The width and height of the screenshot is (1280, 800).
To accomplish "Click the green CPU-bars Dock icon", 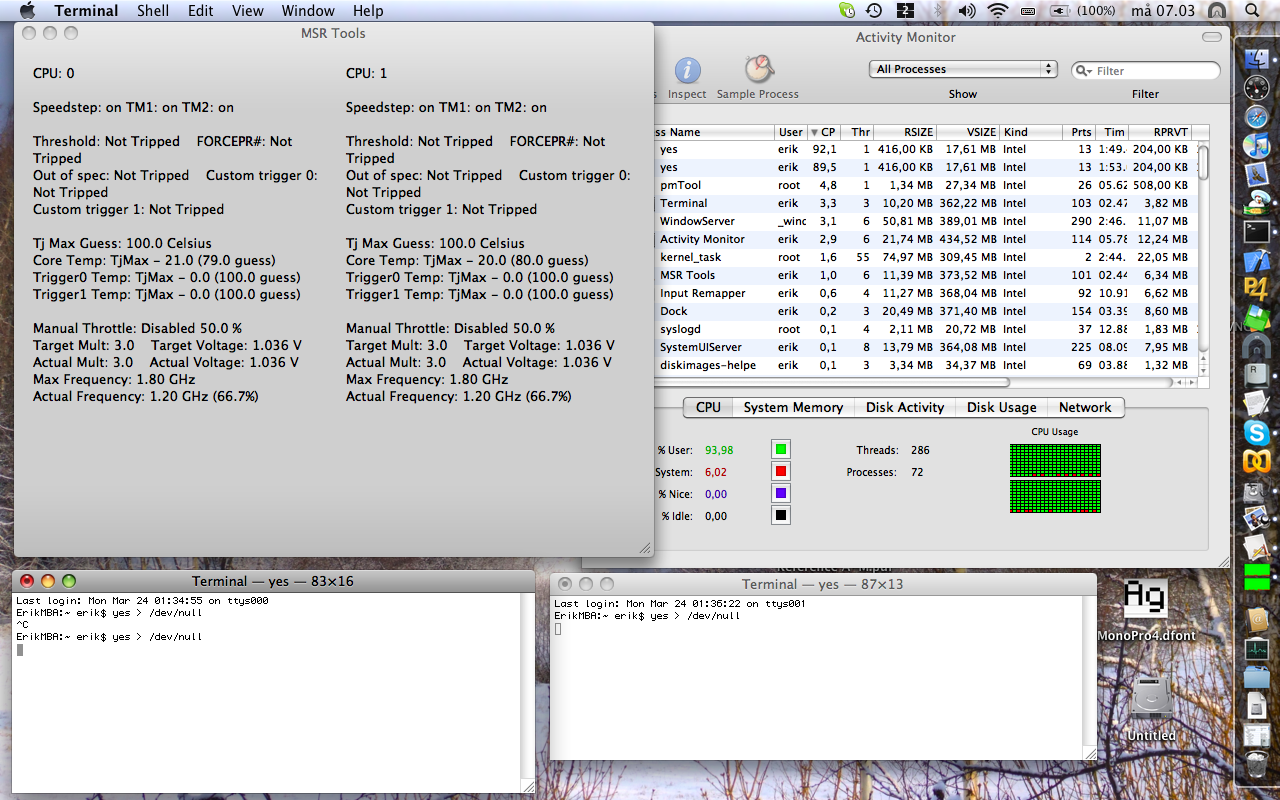I will click(1256, 577).
